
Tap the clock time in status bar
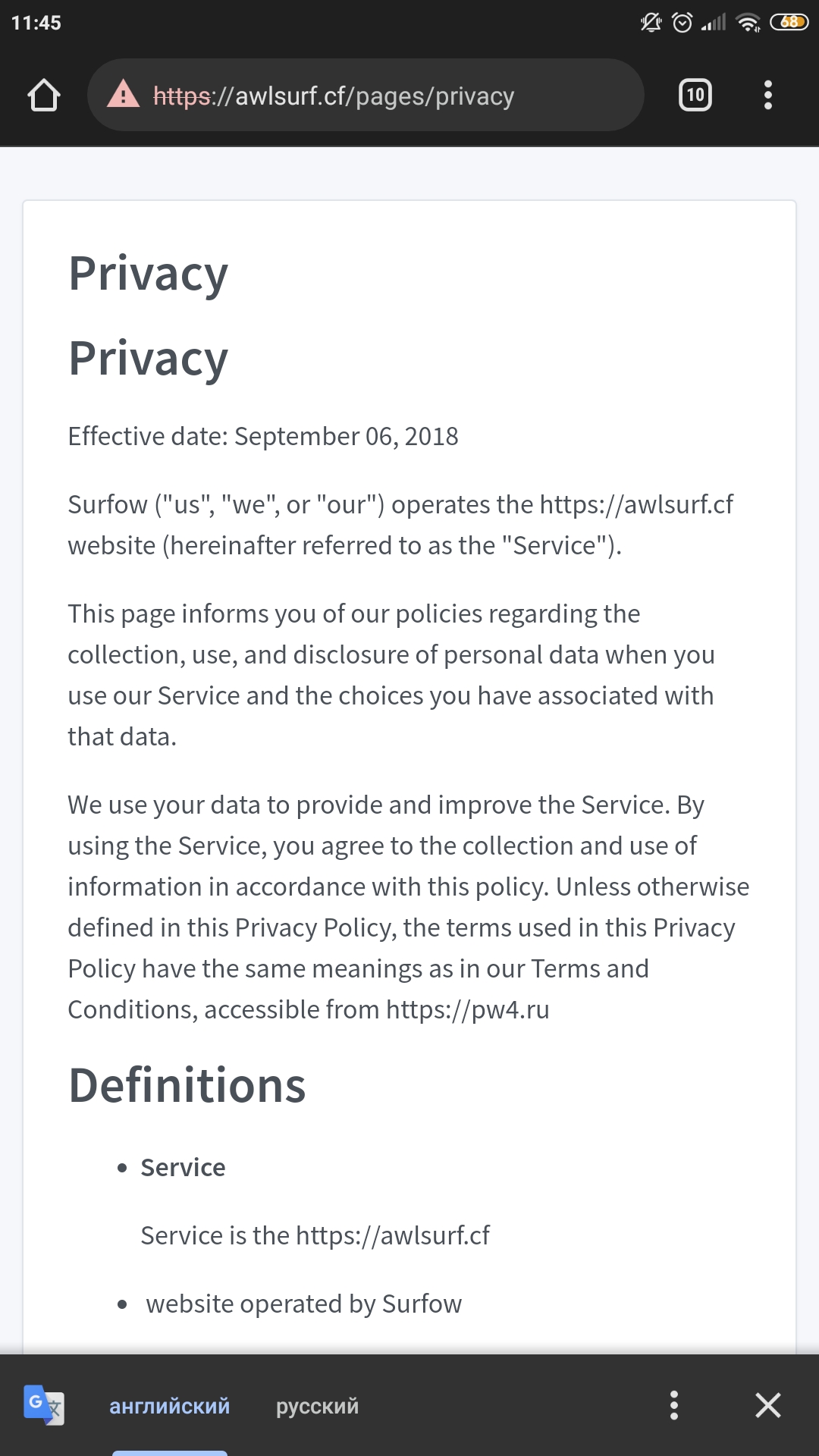click(x=36, y=23)
